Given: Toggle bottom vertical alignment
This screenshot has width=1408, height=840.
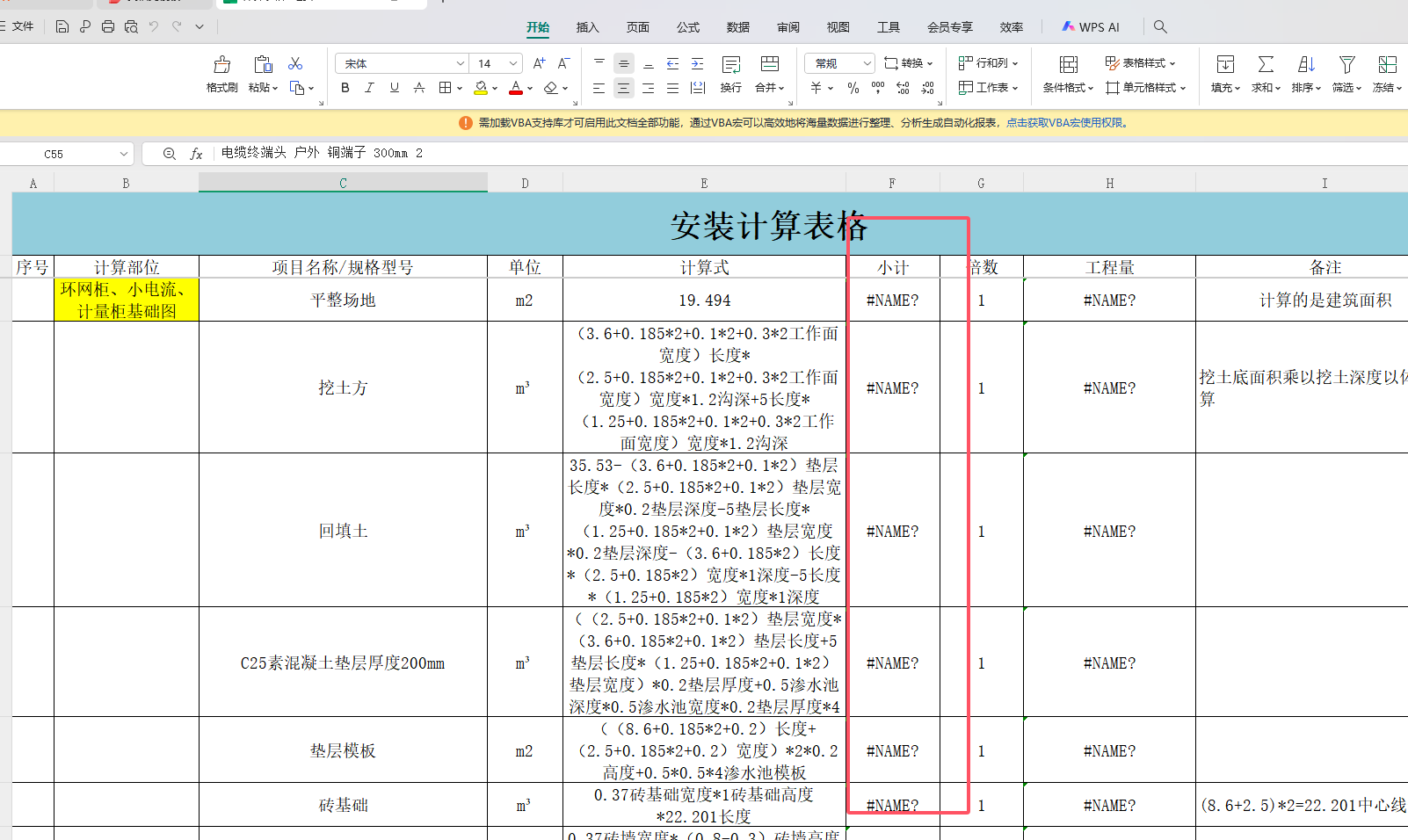Looking at the screenshot, I should click(x=649, y=63).
